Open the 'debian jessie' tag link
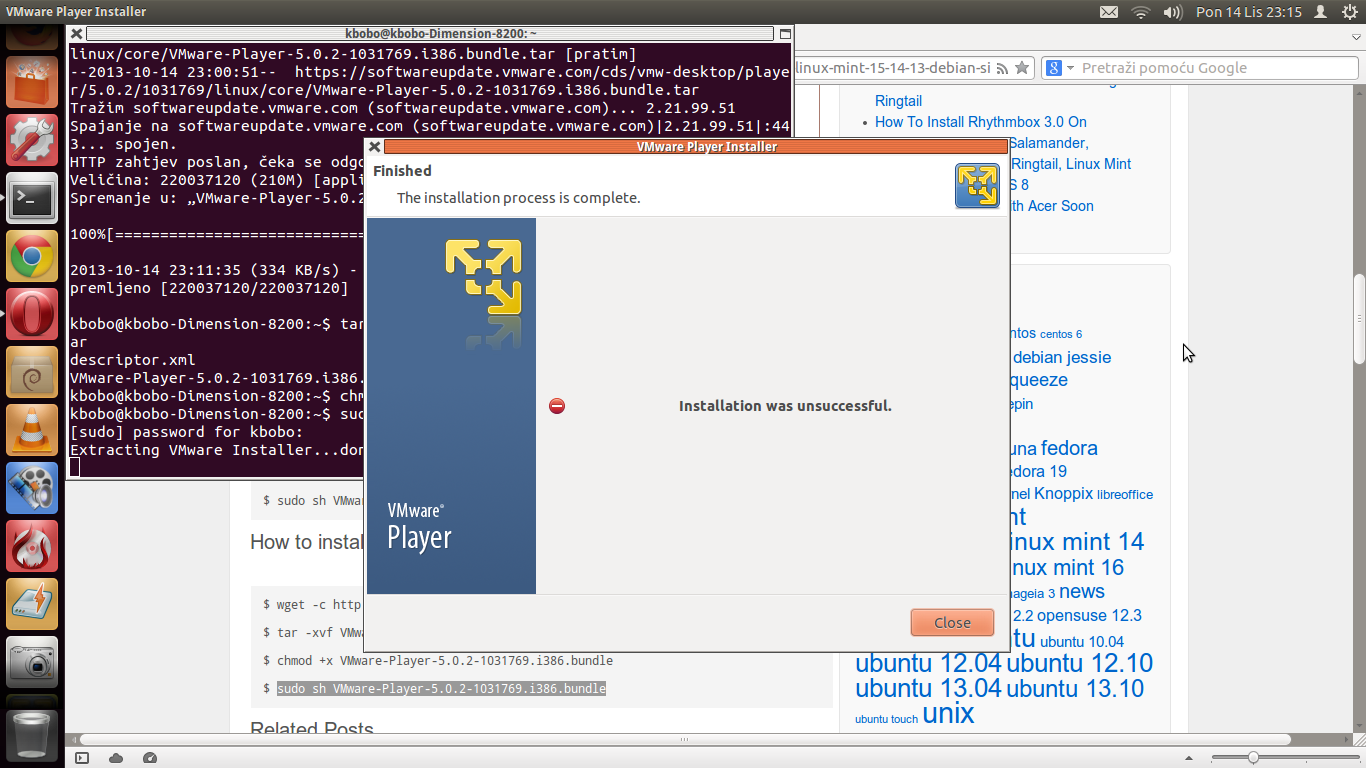1366x768 pixels. [x=1062, y=357]
